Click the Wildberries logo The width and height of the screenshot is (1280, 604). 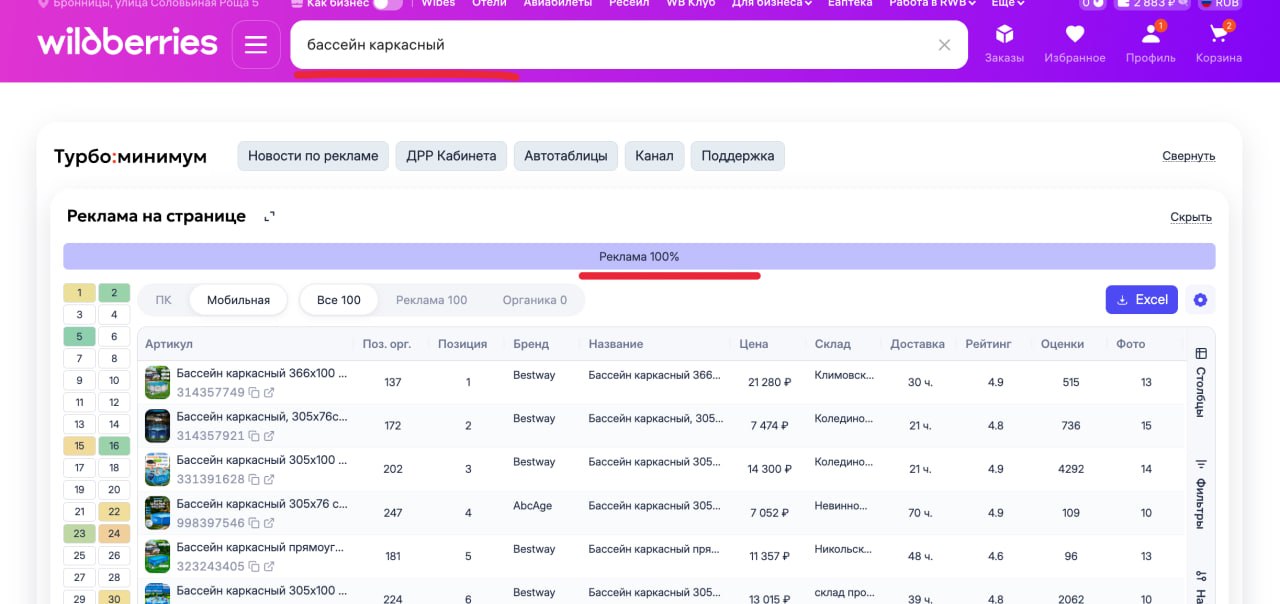coord(127,43)
